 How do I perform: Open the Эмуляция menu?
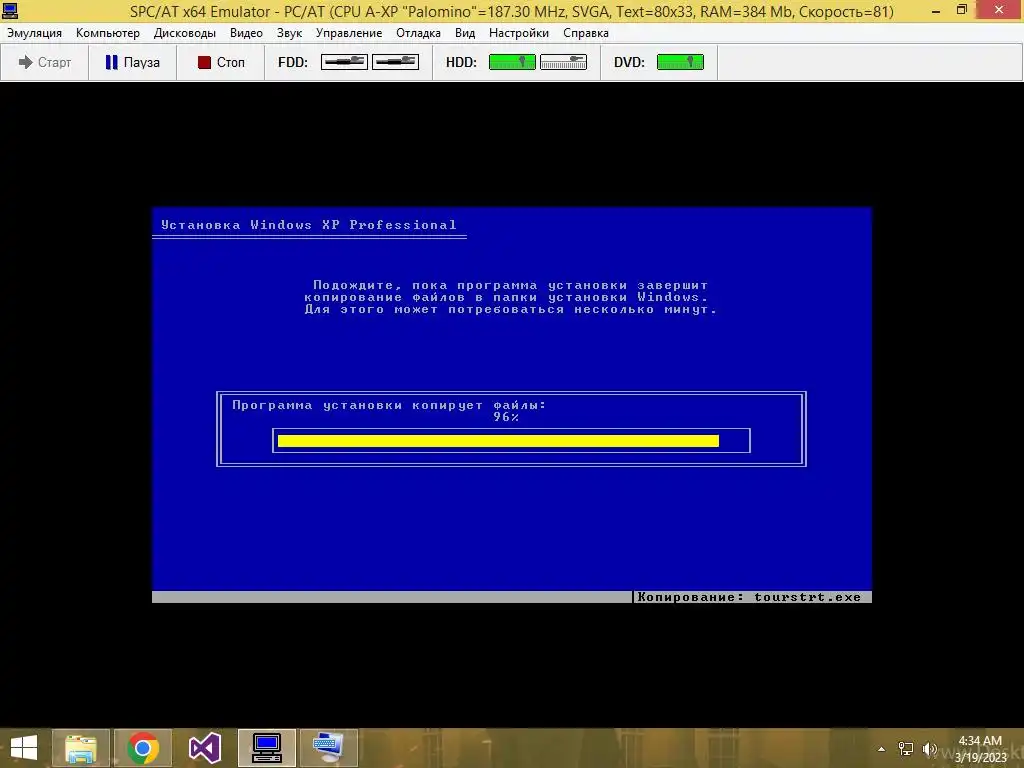click(x=35, y=33)
